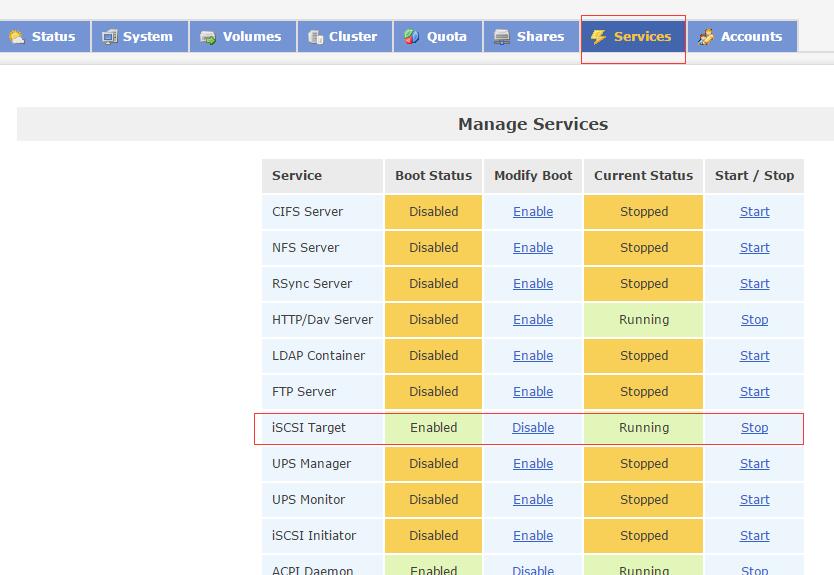
Task: Start the UPS Monitor service
Action: (x=754, y=499)
